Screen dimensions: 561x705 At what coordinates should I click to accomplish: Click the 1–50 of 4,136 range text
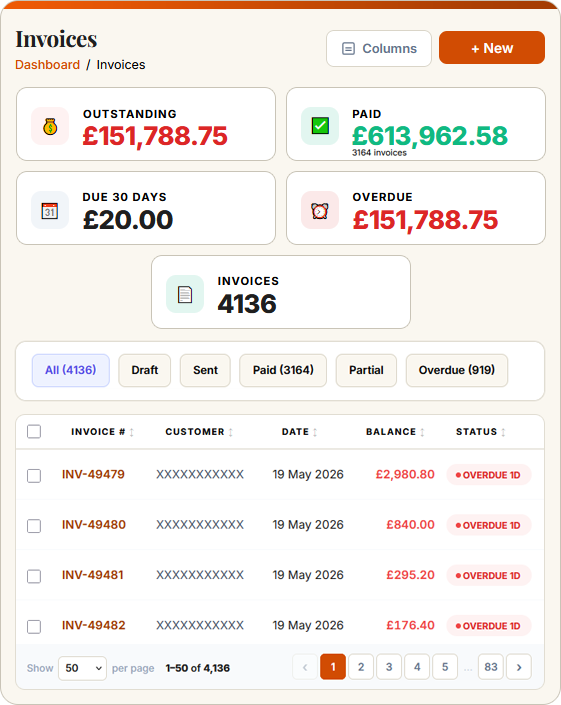pyautogui.click(x=197, y=668)
